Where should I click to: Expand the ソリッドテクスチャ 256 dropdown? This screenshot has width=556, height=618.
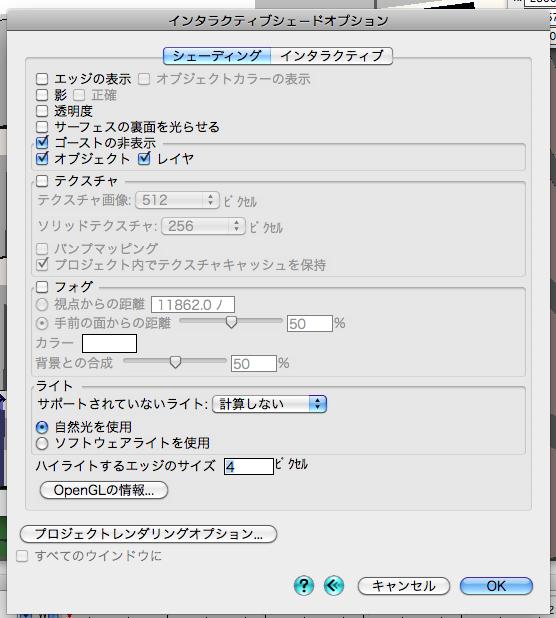(x=203, y=226)
